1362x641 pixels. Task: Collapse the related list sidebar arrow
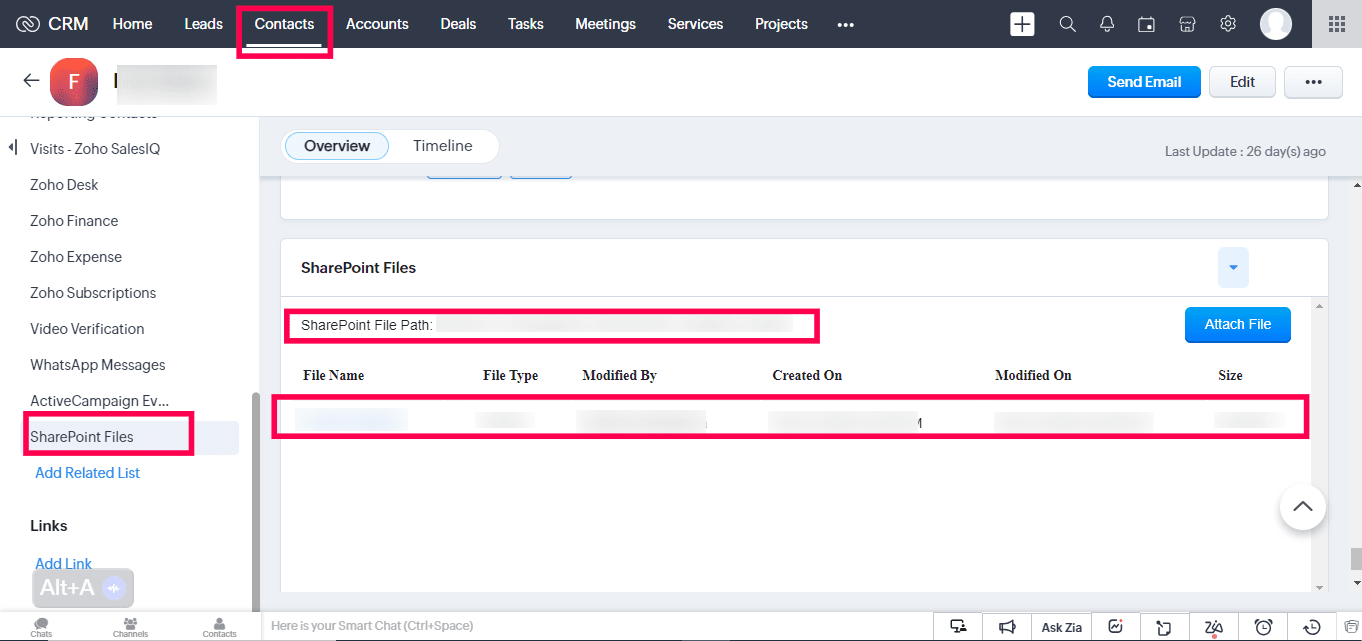click(x=13, y=148)
